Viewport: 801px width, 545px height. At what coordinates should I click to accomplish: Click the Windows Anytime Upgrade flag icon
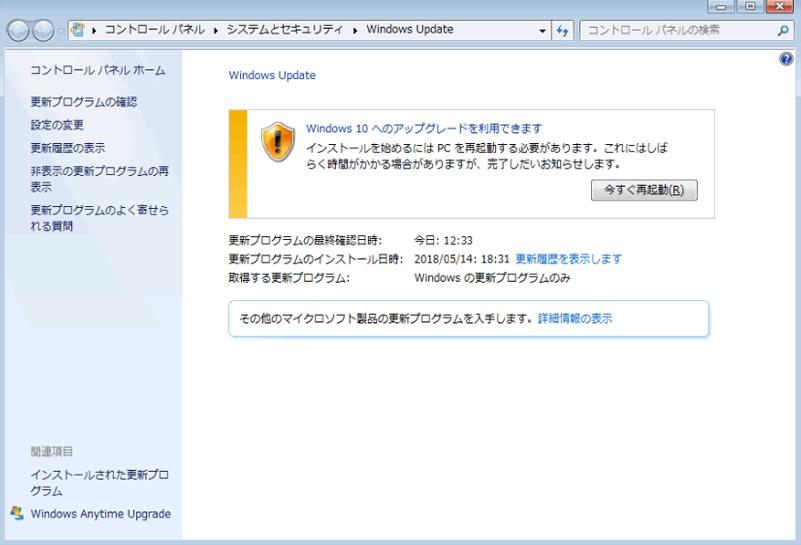17,513
